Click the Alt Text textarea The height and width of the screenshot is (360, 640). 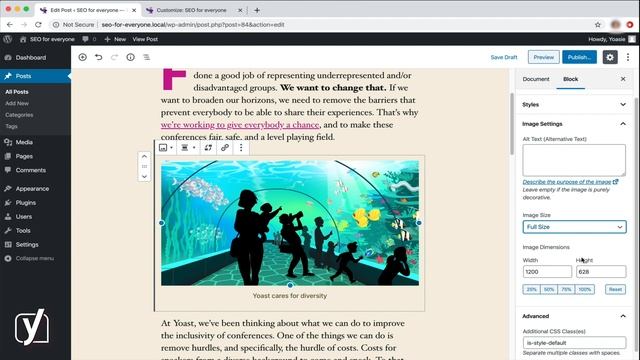click(574, 160)
